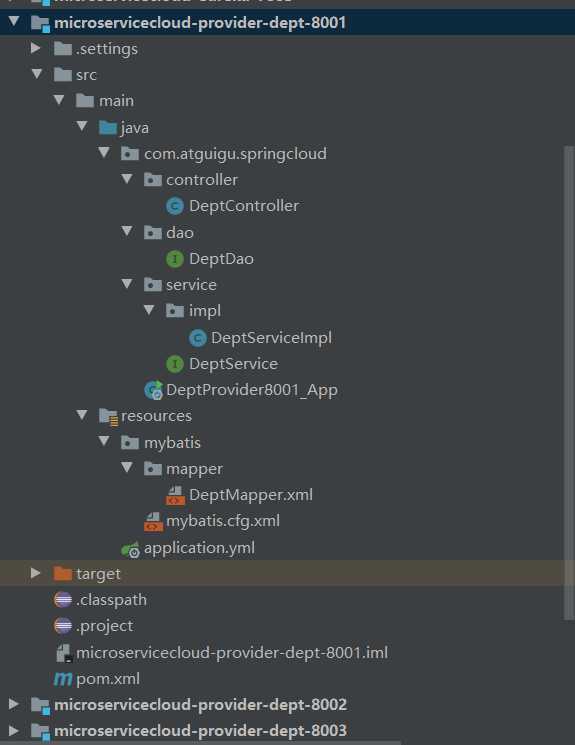Click the impl package icon

175,311
